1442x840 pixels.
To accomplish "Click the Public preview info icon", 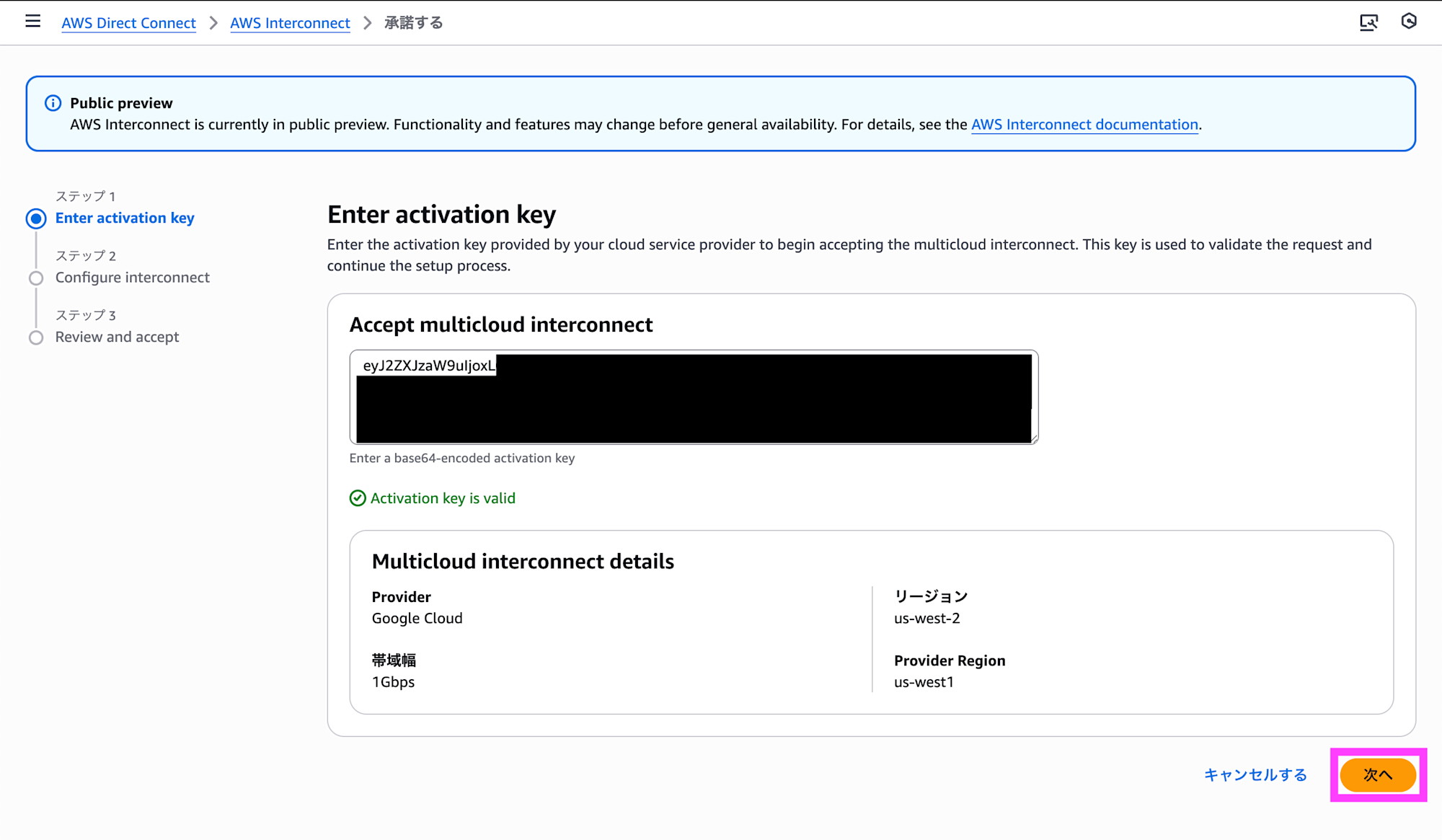I will coord(53,103).
